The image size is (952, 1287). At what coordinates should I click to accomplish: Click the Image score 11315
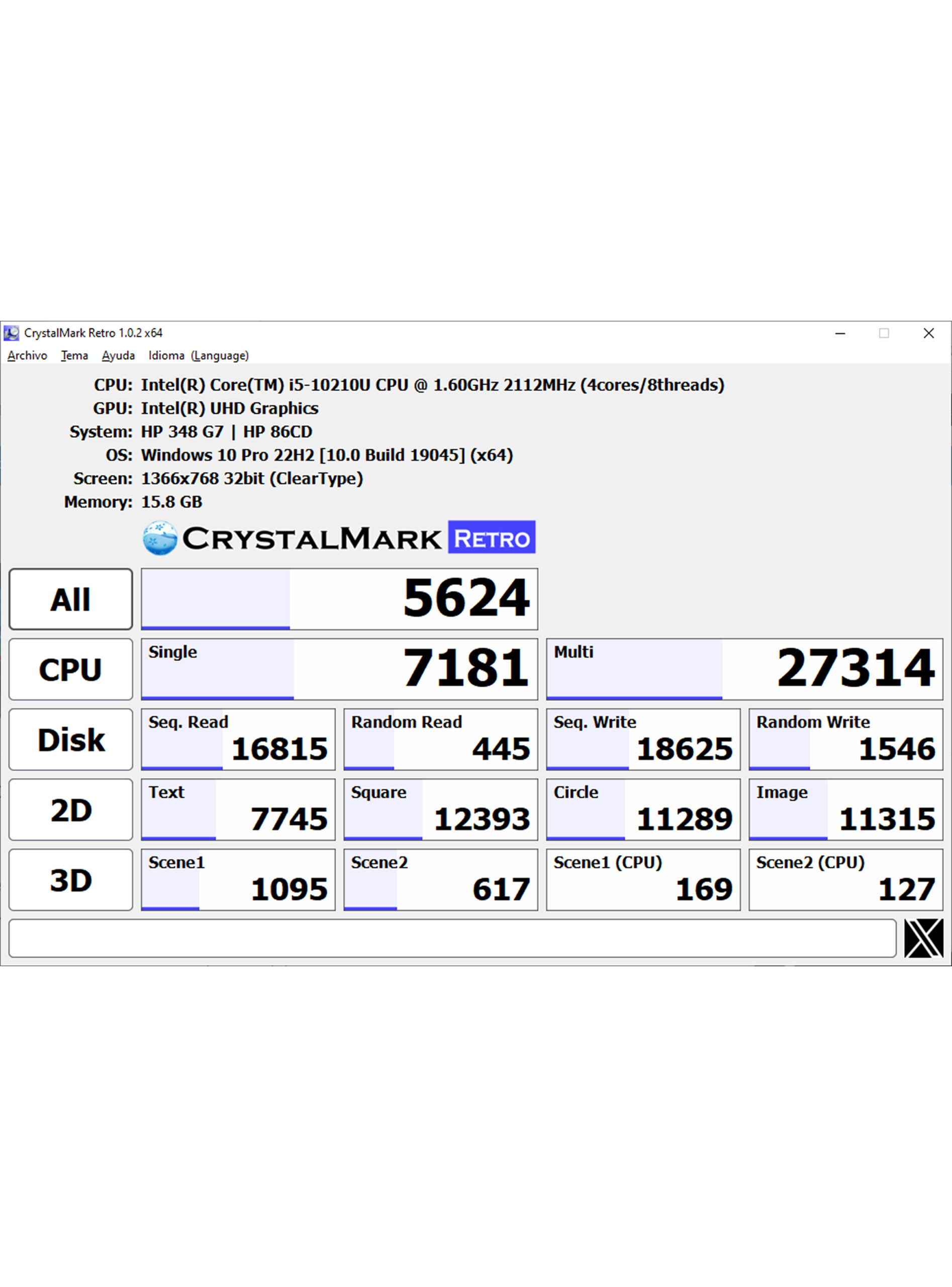click(x=846, y=810)
